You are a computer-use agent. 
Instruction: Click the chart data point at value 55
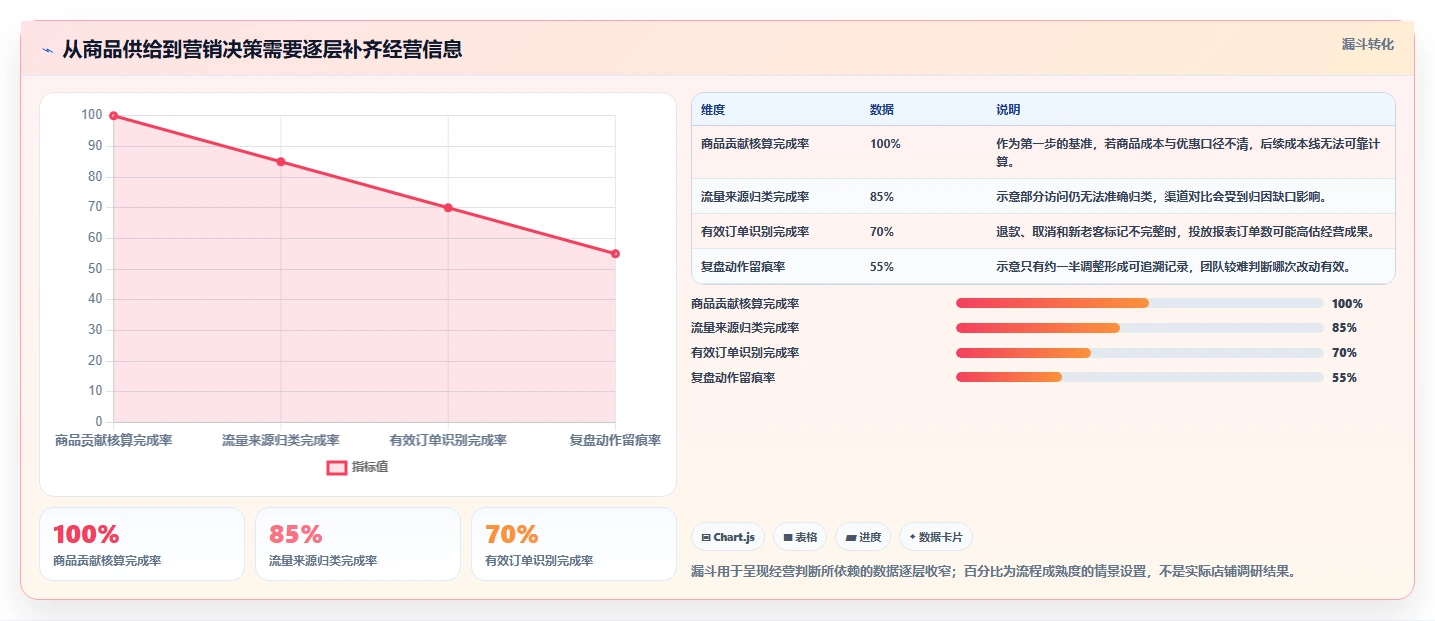click(615, 254)
